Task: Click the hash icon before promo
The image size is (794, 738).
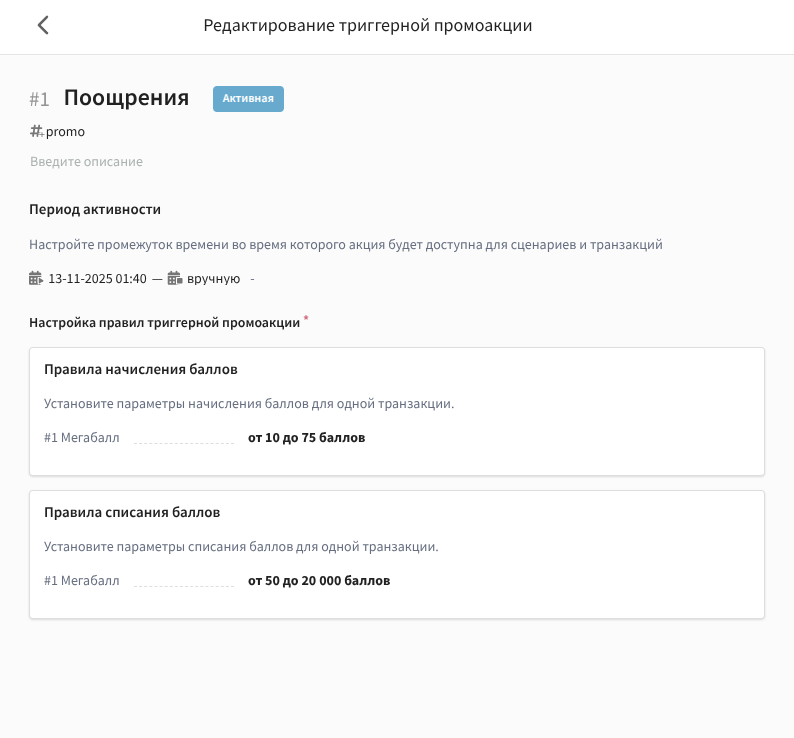Action: pyautogui.click(x=36, y=131)
